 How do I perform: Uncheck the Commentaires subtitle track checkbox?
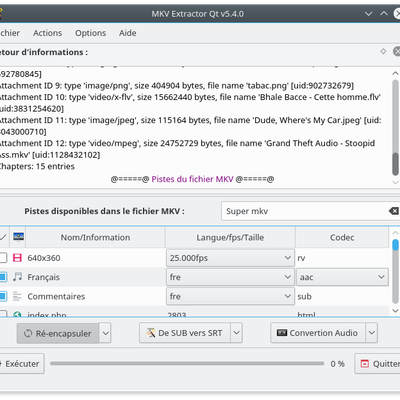coord(3,296)
